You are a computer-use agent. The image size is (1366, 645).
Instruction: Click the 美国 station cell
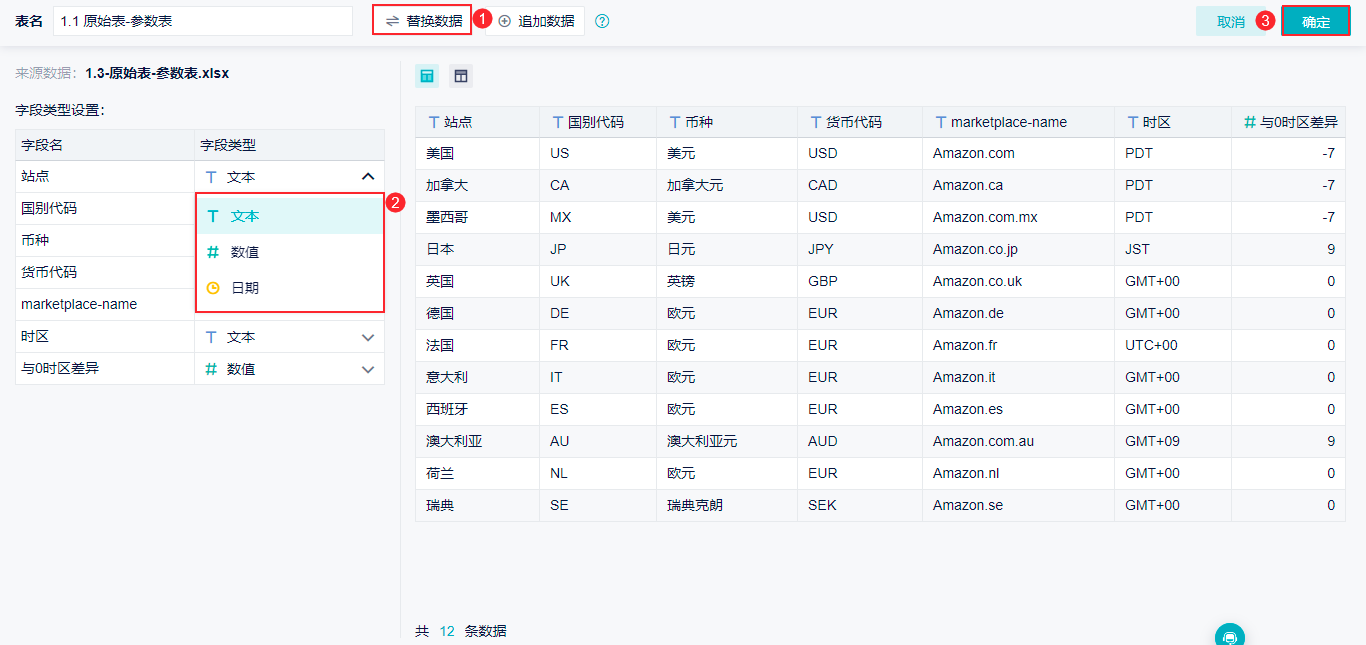coord(477,153)
